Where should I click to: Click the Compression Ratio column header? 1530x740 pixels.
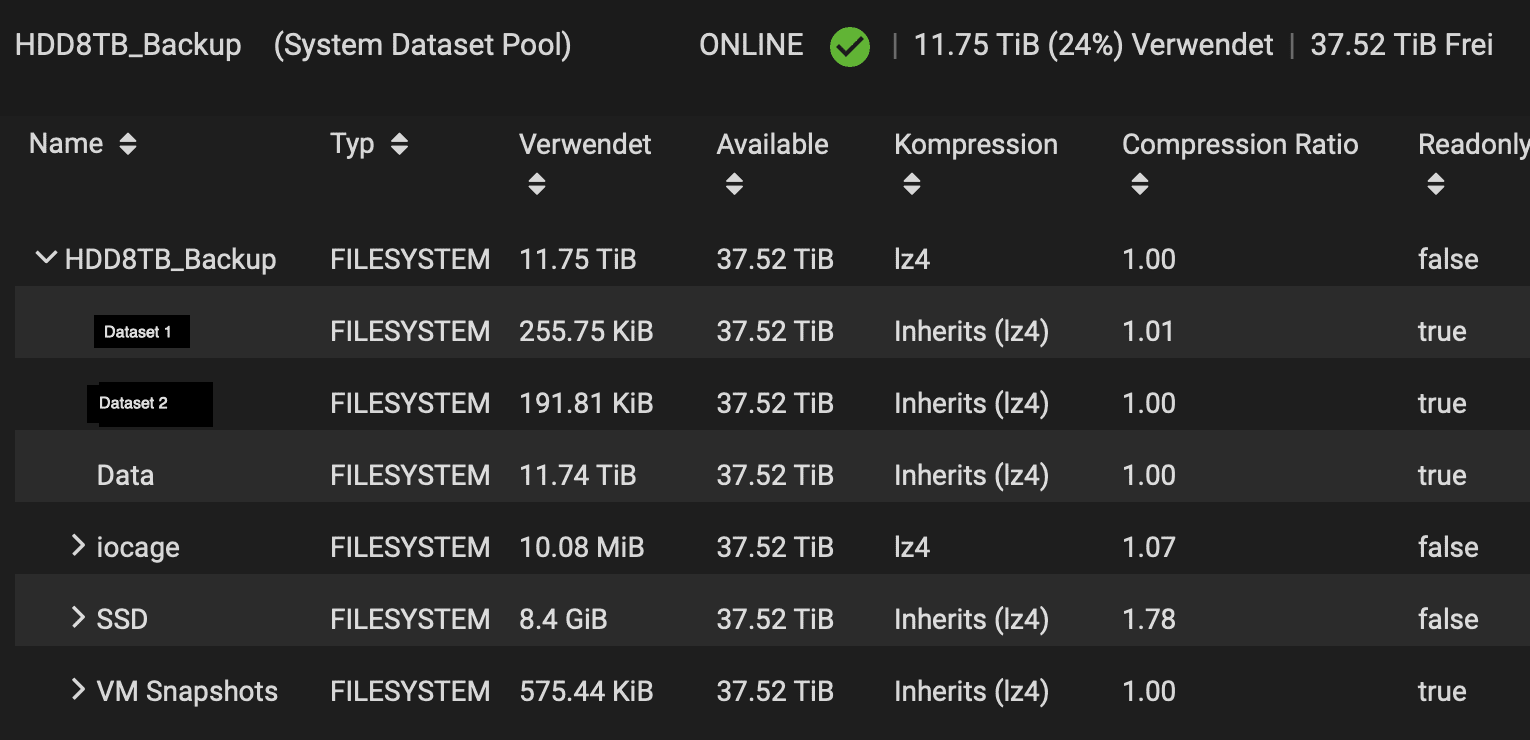click(1239, 145)
